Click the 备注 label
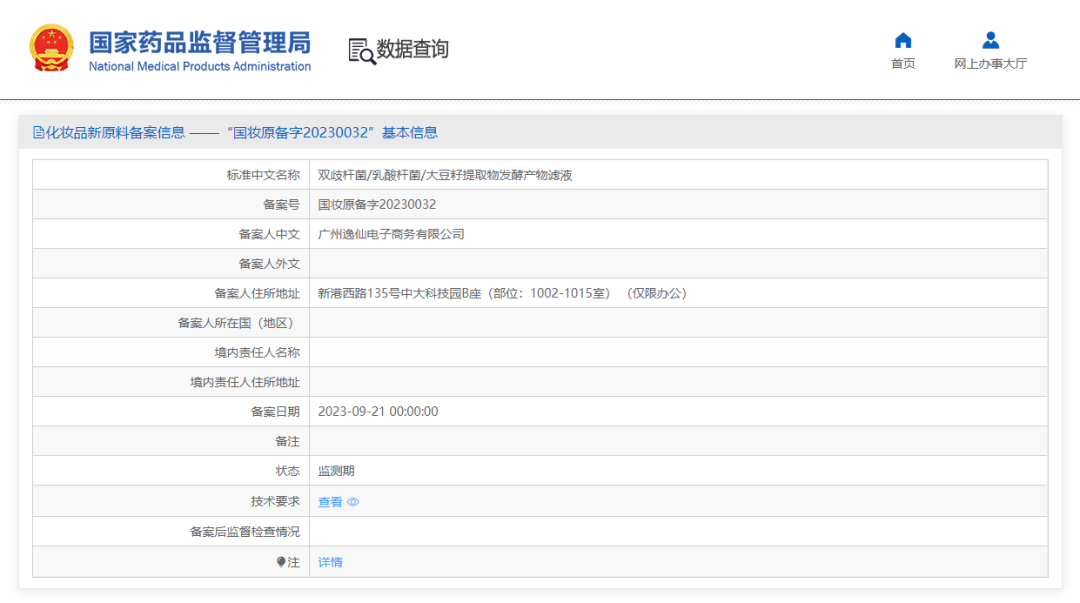This screenshot has height=603, width=1080. [x=288, y=442]
